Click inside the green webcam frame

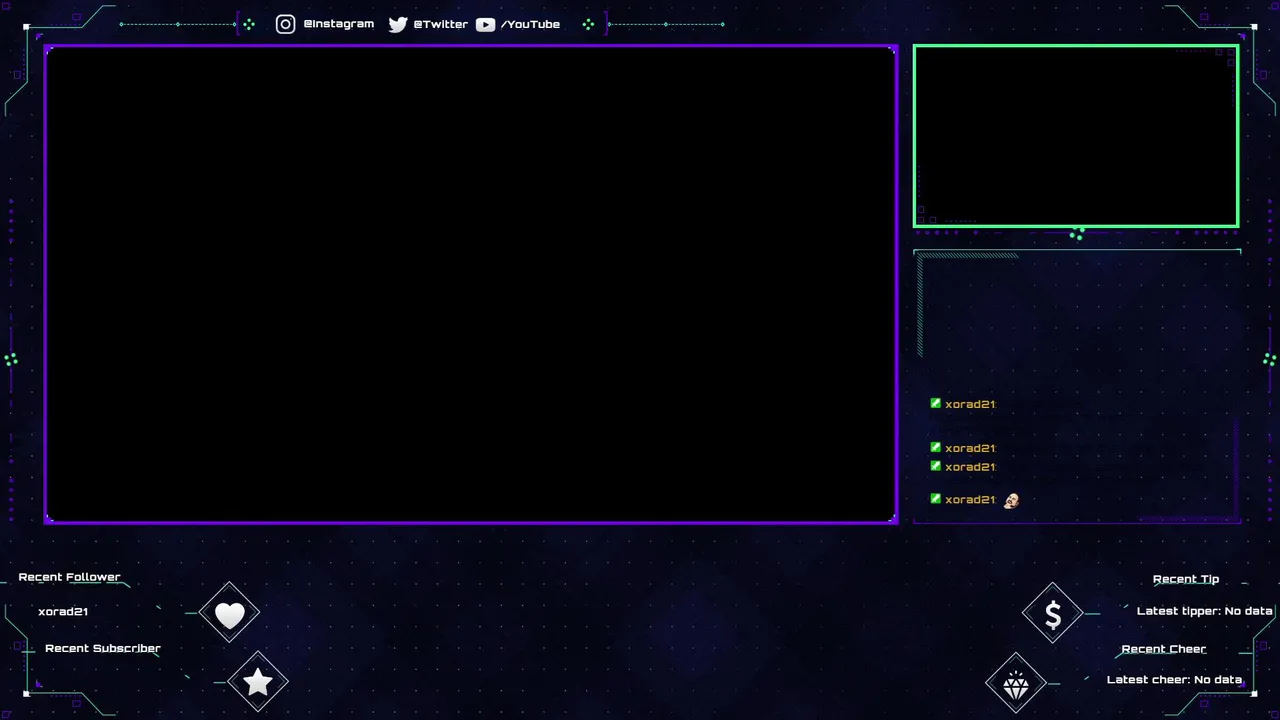point(1076,136)
